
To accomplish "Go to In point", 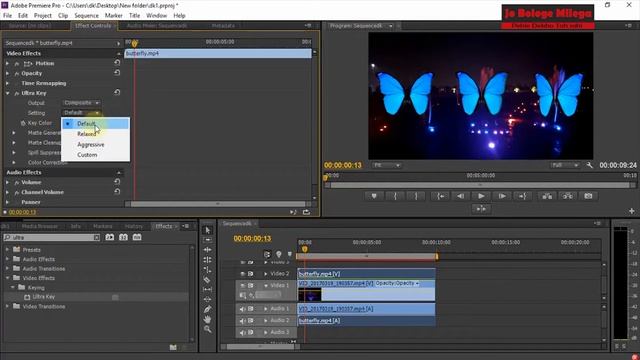I will pyautogui.click(x=440, y=196).
